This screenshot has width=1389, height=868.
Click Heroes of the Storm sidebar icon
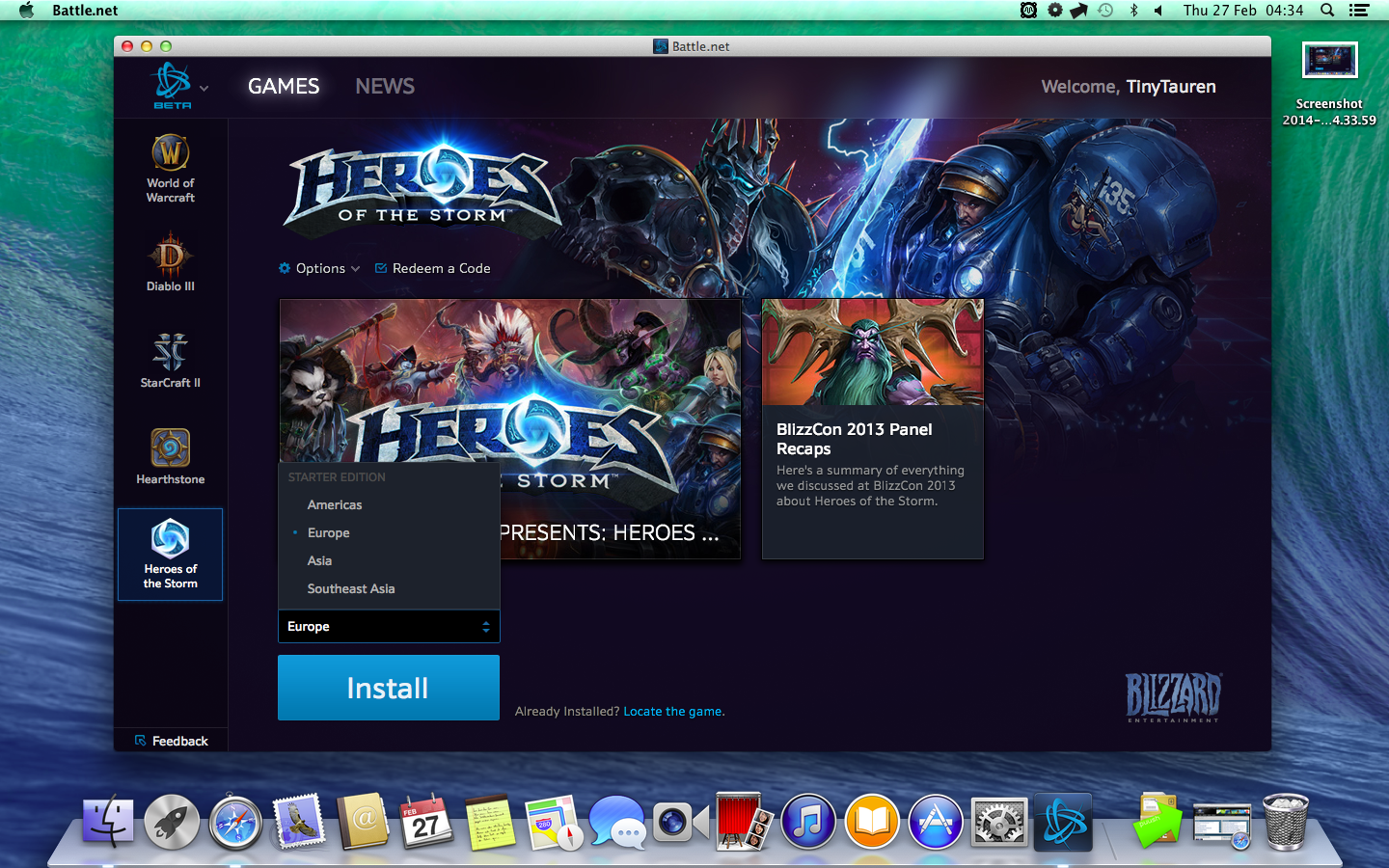[x=170, y=554]
